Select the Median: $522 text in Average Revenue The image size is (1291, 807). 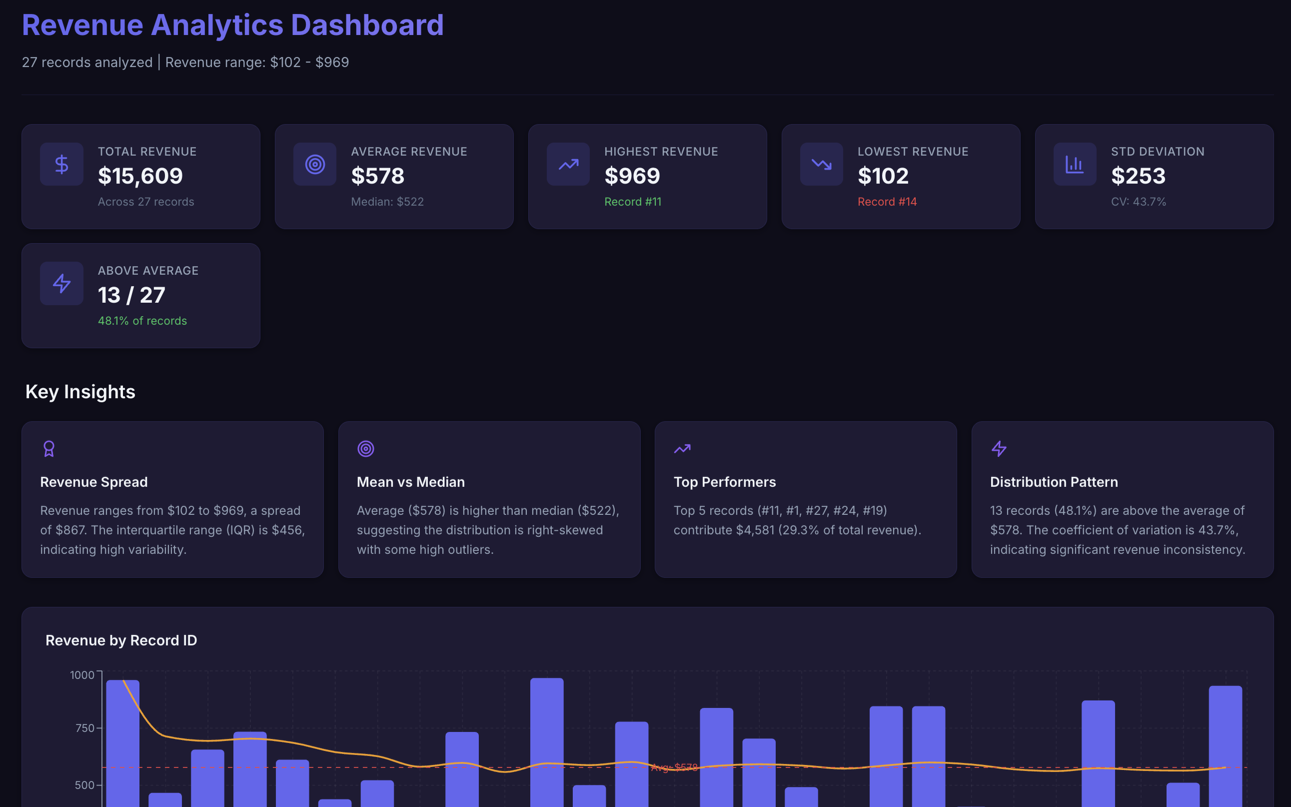tap(387, 202)
